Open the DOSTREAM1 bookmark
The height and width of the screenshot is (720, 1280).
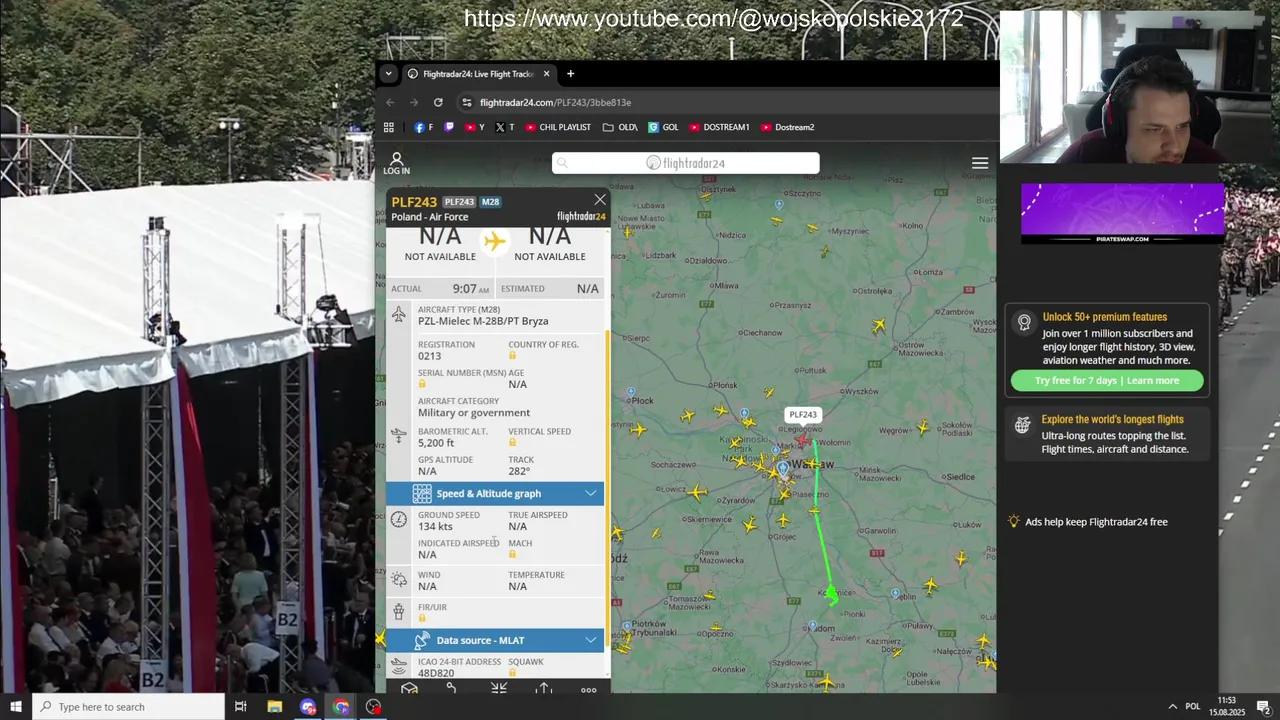point(719,127)
